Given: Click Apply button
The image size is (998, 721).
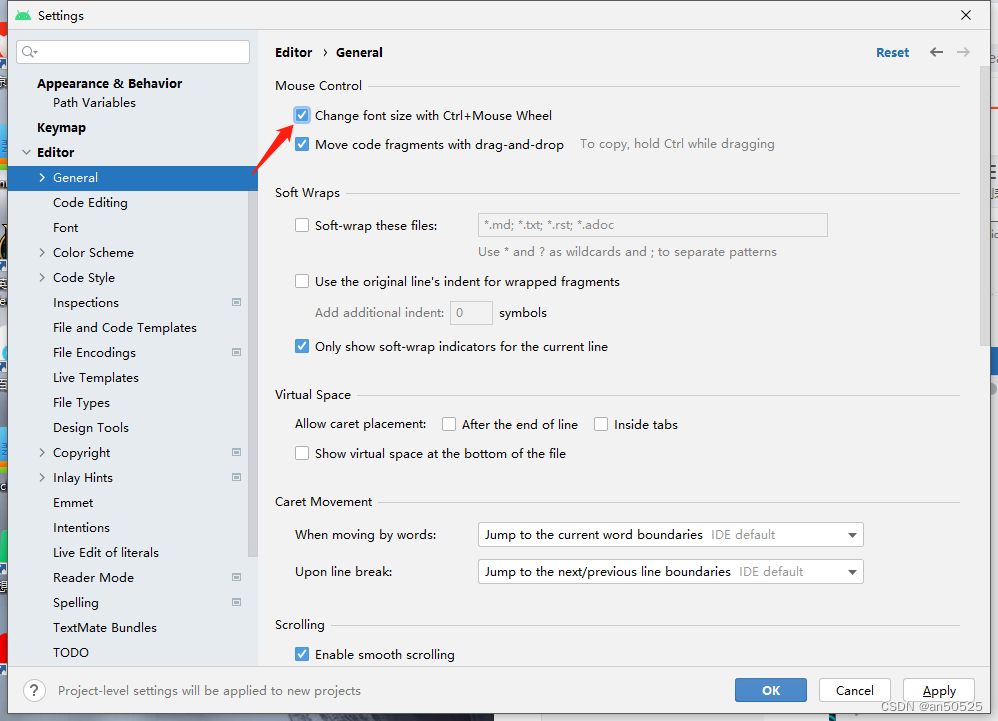Looking at the screenshot, I should pyautogui.click(x=939, y=690).
